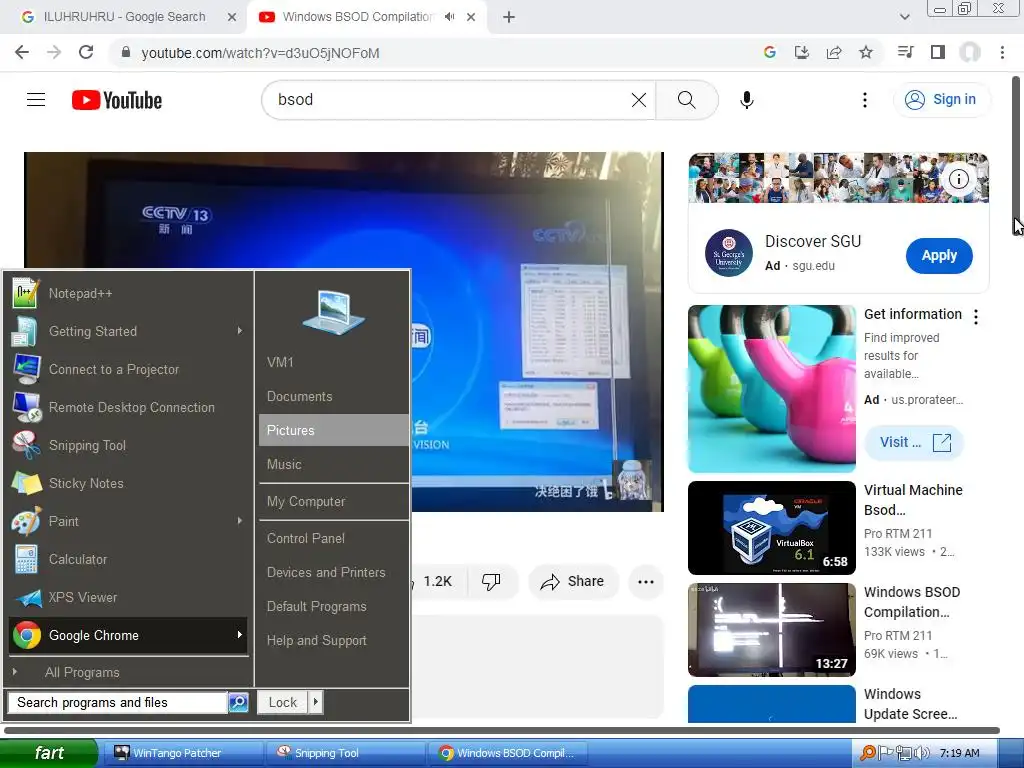Image resolution: width=1024 pixels, height=768 pixels.
Task: Open Sticky Notes from Start menu
Action: click(x=128, y=483)
